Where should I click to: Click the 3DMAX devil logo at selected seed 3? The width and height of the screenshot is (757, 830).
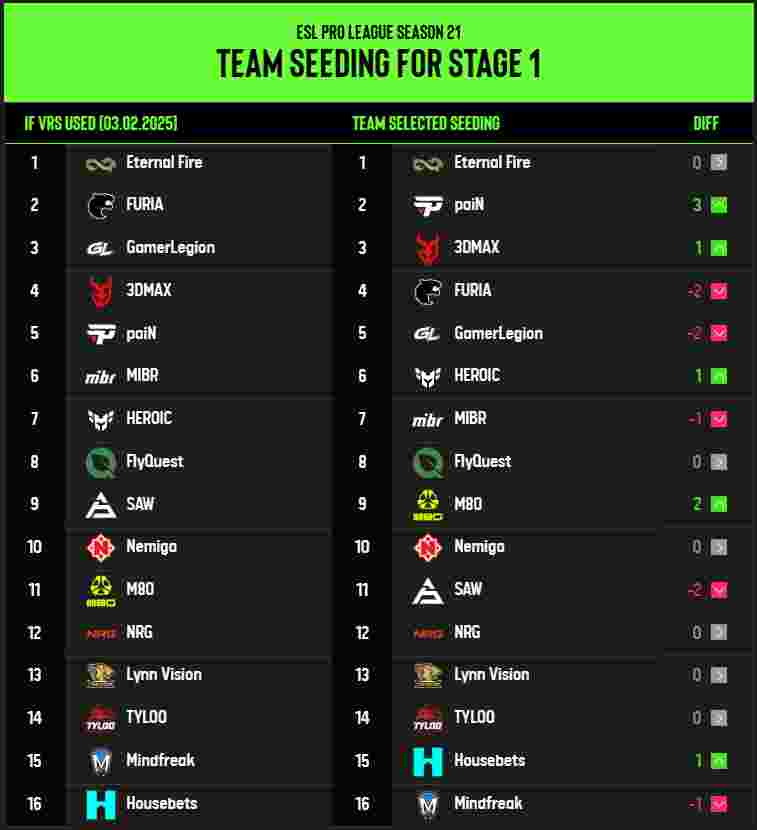pyautogui.click(x=428, y=248)
